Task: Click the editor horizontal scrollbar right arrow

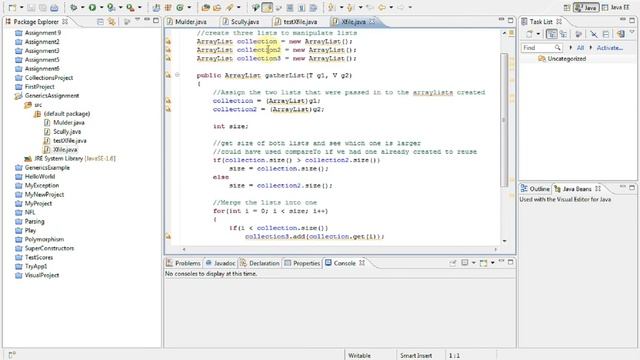Action: (x=496, y=249)
